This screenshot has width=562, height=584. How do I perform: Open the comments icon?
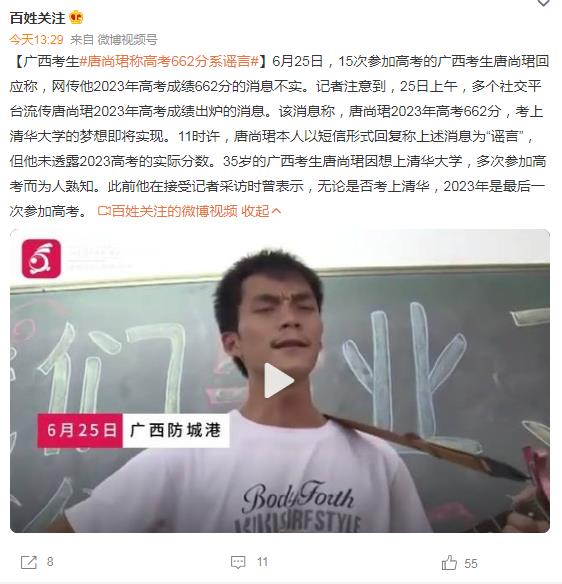point(238,562)
